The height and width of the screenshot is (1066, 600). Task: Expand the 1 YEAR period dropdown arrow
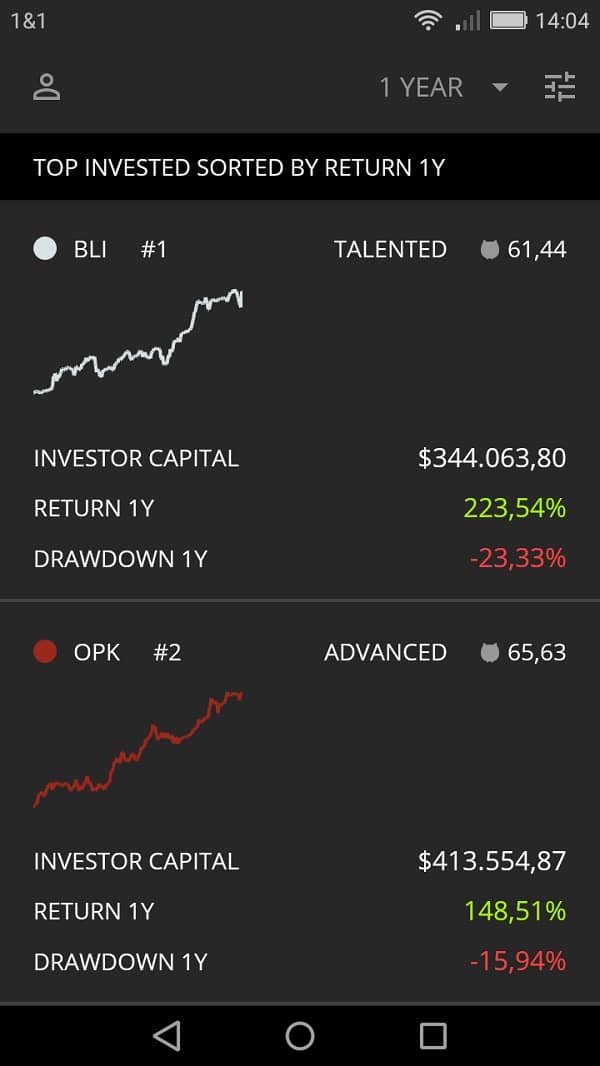click(500, 87)
